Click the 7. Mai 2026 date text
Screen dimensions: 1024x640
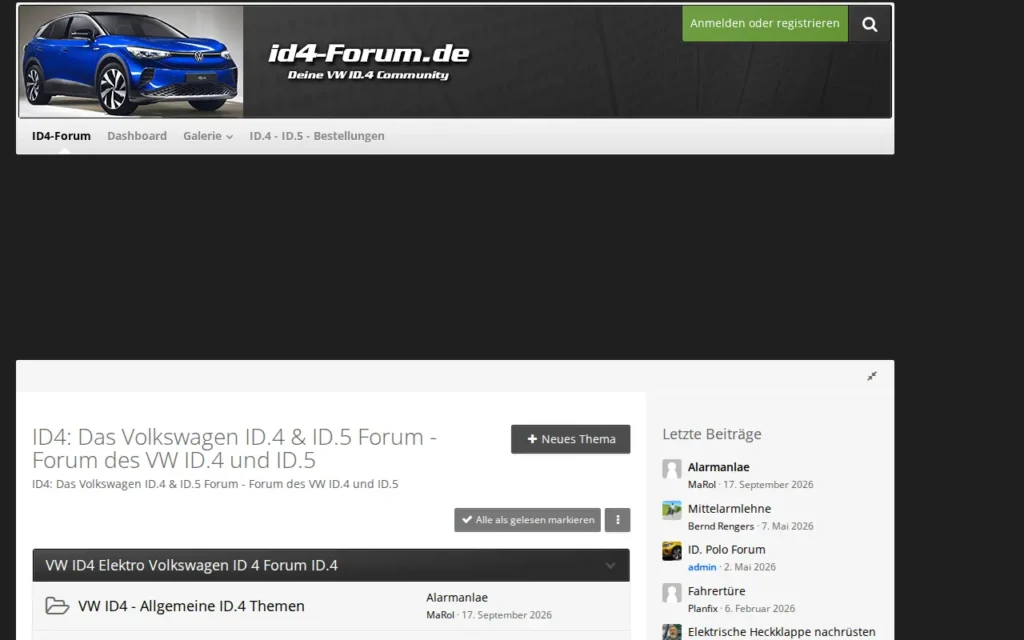(787, 526)
